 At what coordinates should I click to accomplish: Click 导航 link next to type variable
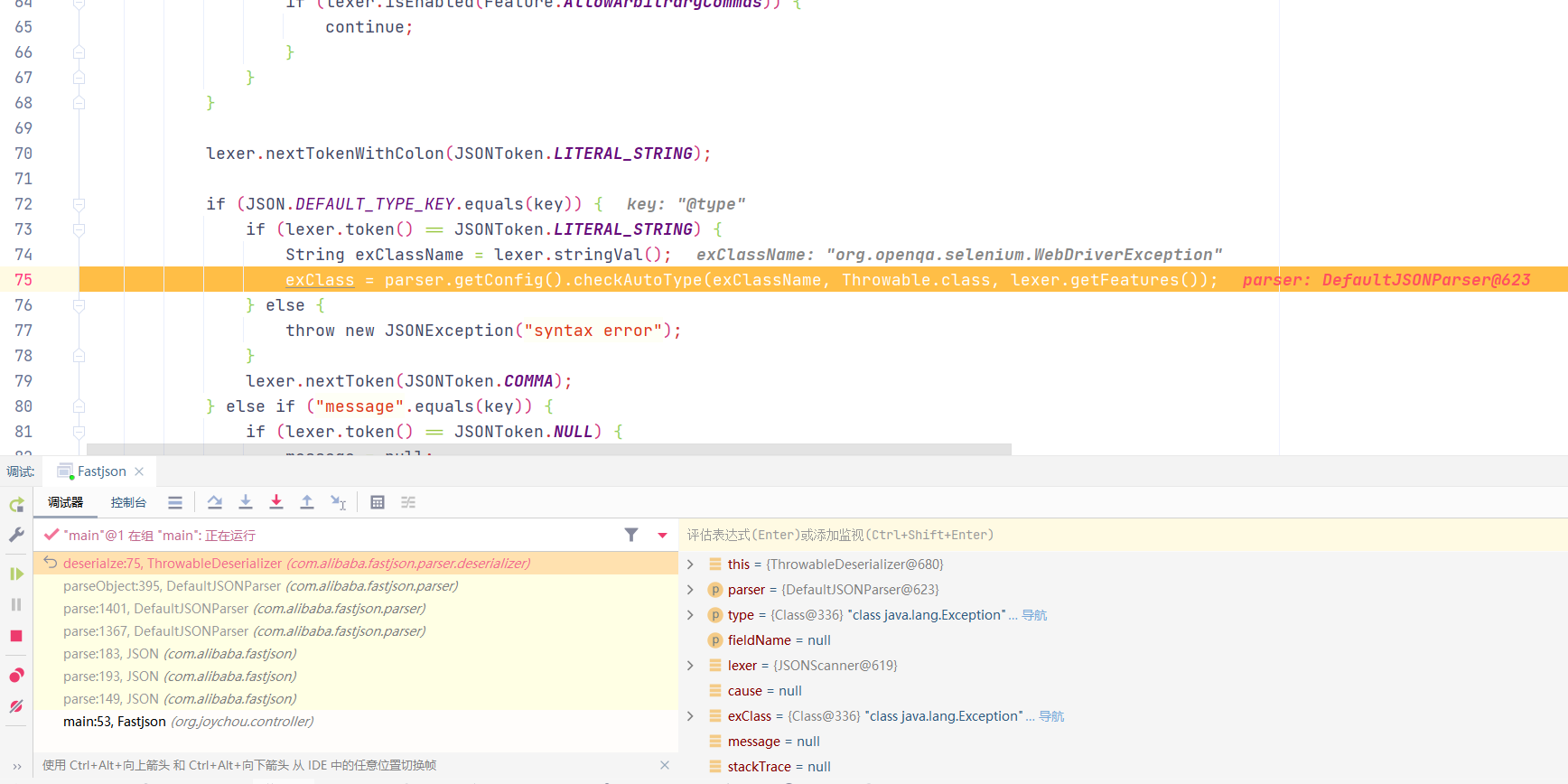[x=1034, y=615]
